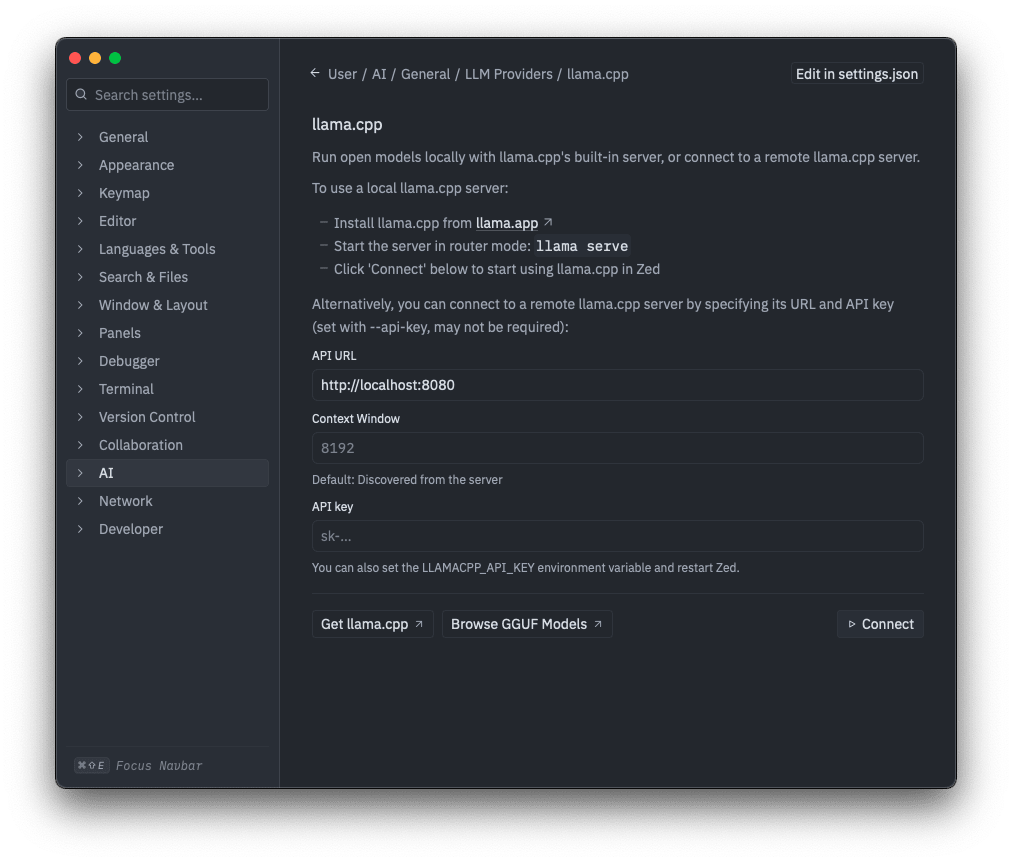Click arrow icon on Get llama.cpp
The image size is (1012, 862).
[x=419, y=625]
